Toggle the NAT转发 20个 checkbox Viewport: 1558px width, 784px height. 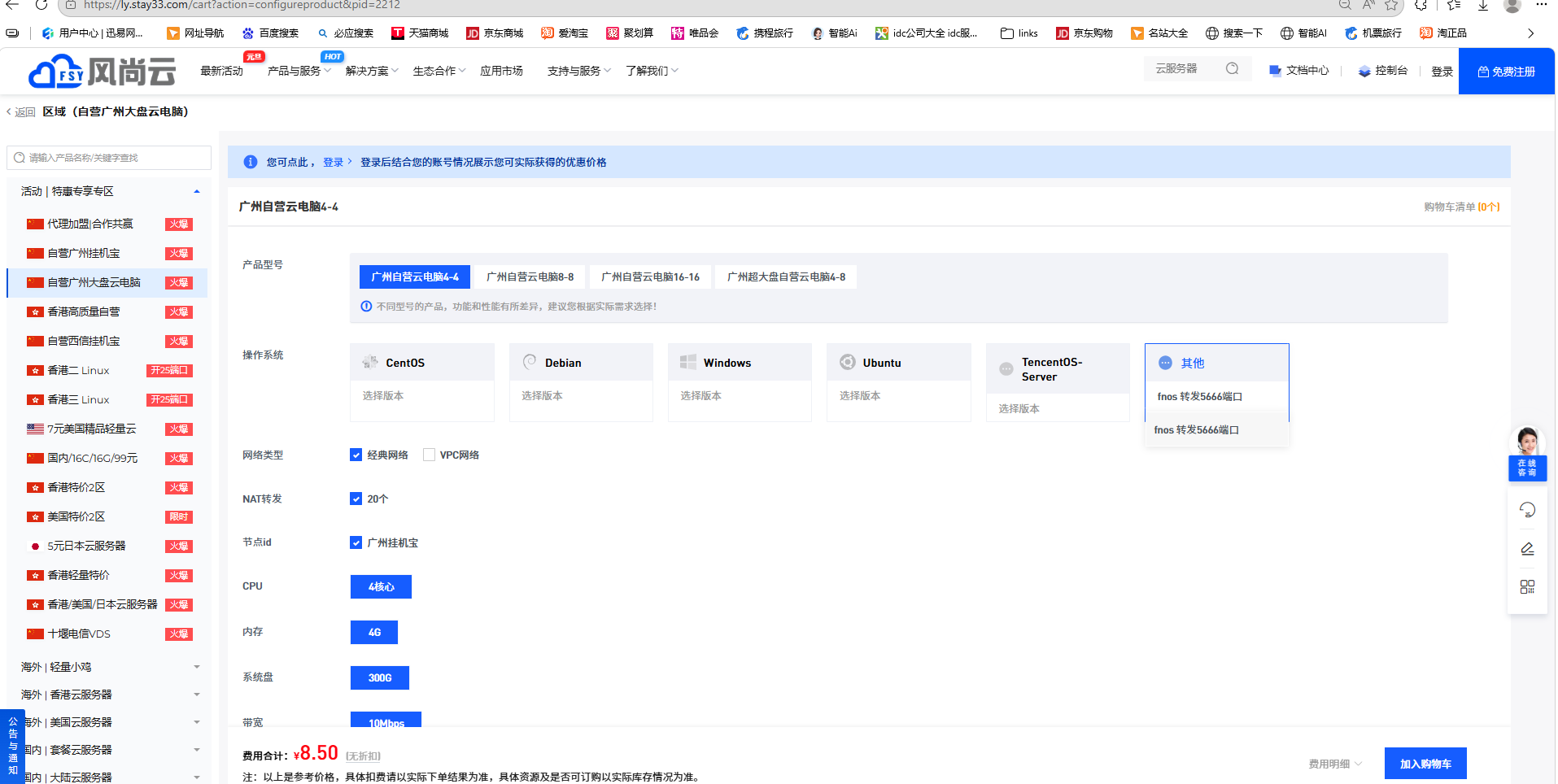(356, 499)
